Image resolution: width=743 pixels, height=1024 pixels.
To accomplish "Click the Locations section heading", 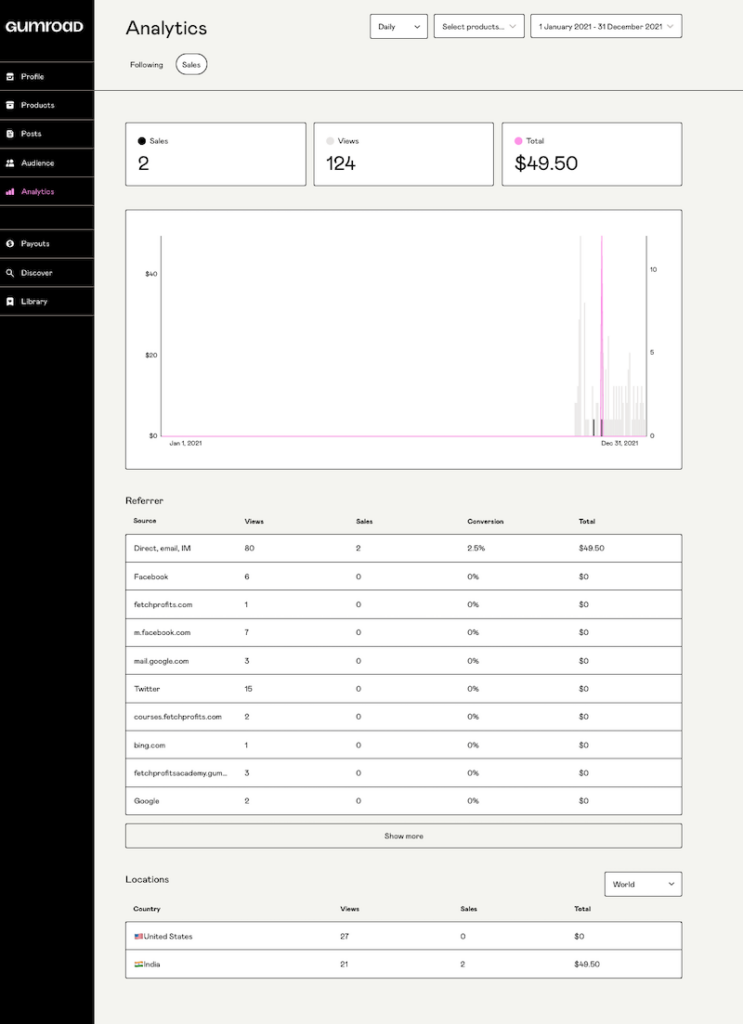I will point(147,880).
